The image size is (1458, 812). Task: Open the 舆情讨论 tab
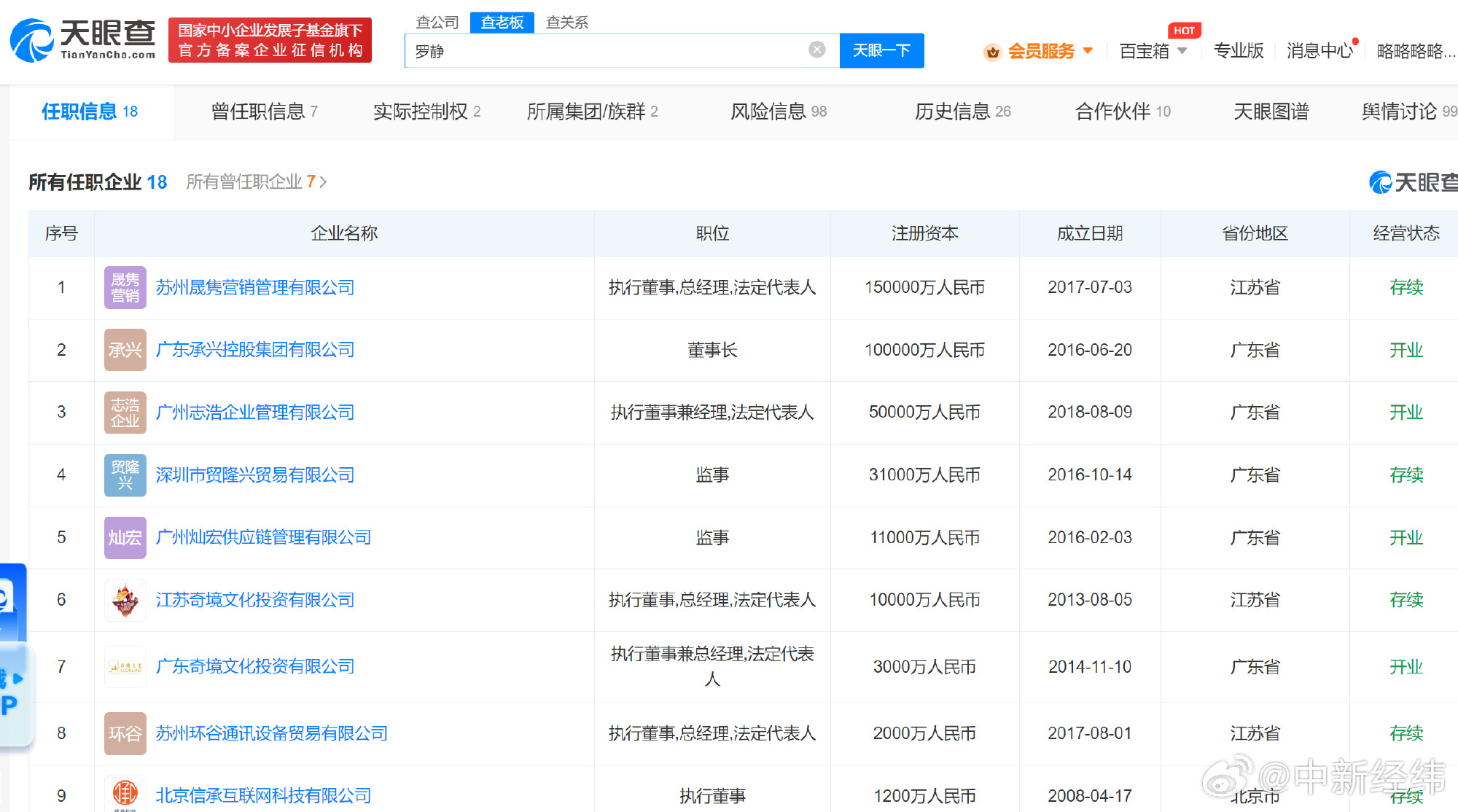1409,112
